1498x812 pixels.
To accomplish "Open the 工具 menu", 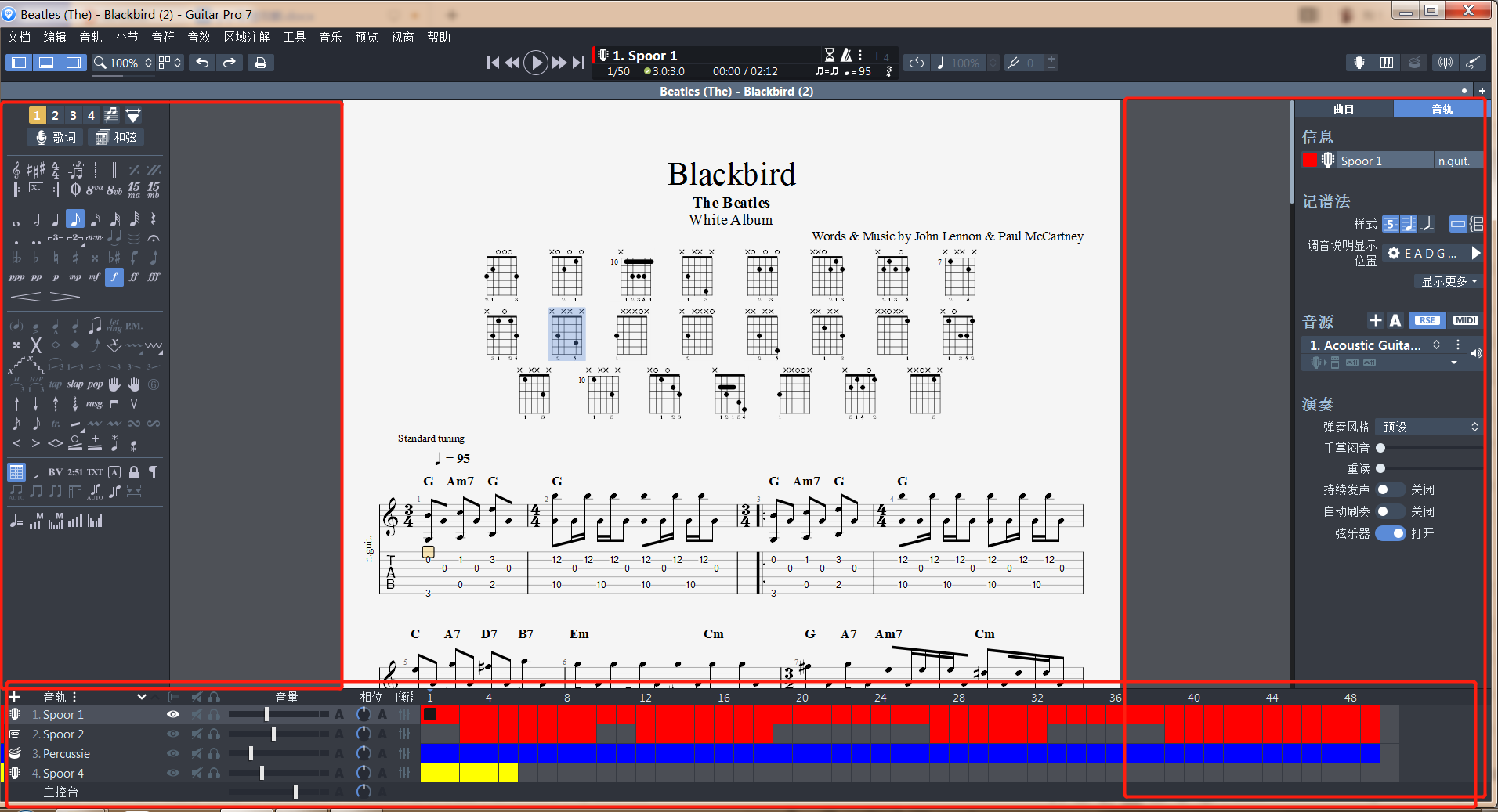I will [x=294, y=37].
